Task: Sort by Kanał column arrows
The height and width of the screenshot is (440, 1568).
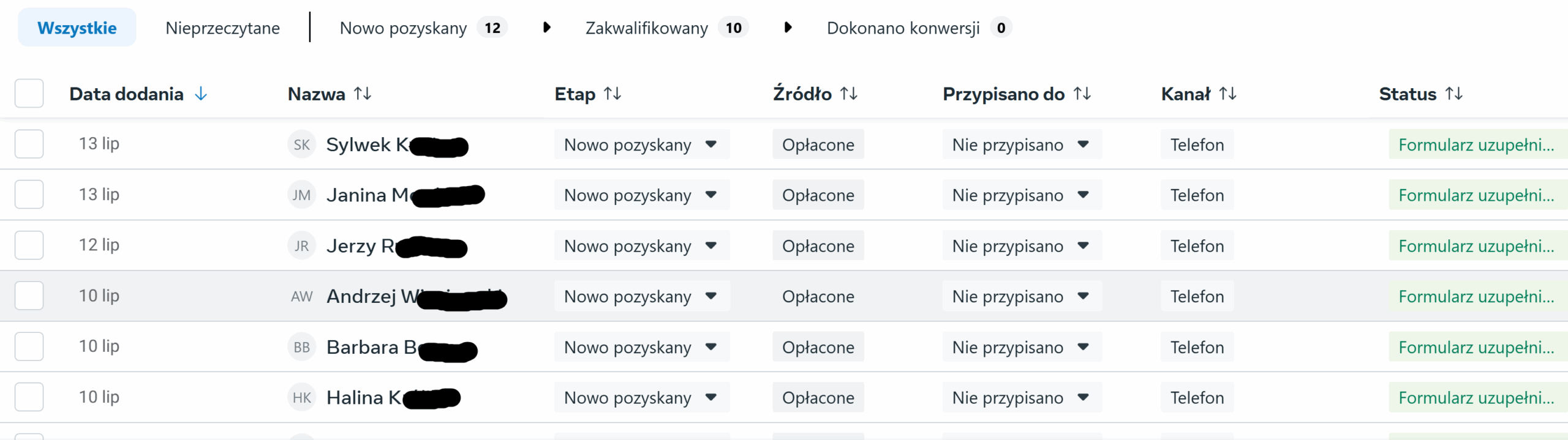Action: pyautogui.click(x=1227, y=94)
